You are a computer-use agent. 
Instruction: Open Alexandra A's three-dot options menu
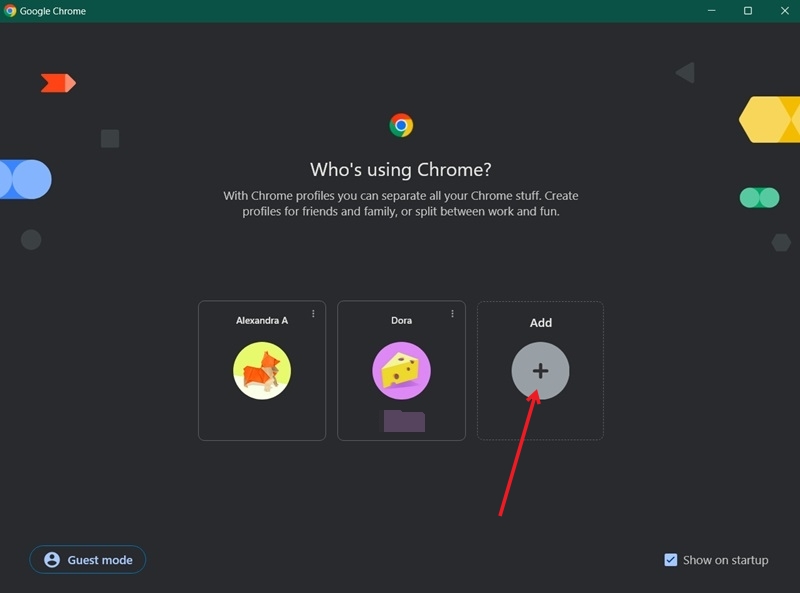tap(311, 312)
